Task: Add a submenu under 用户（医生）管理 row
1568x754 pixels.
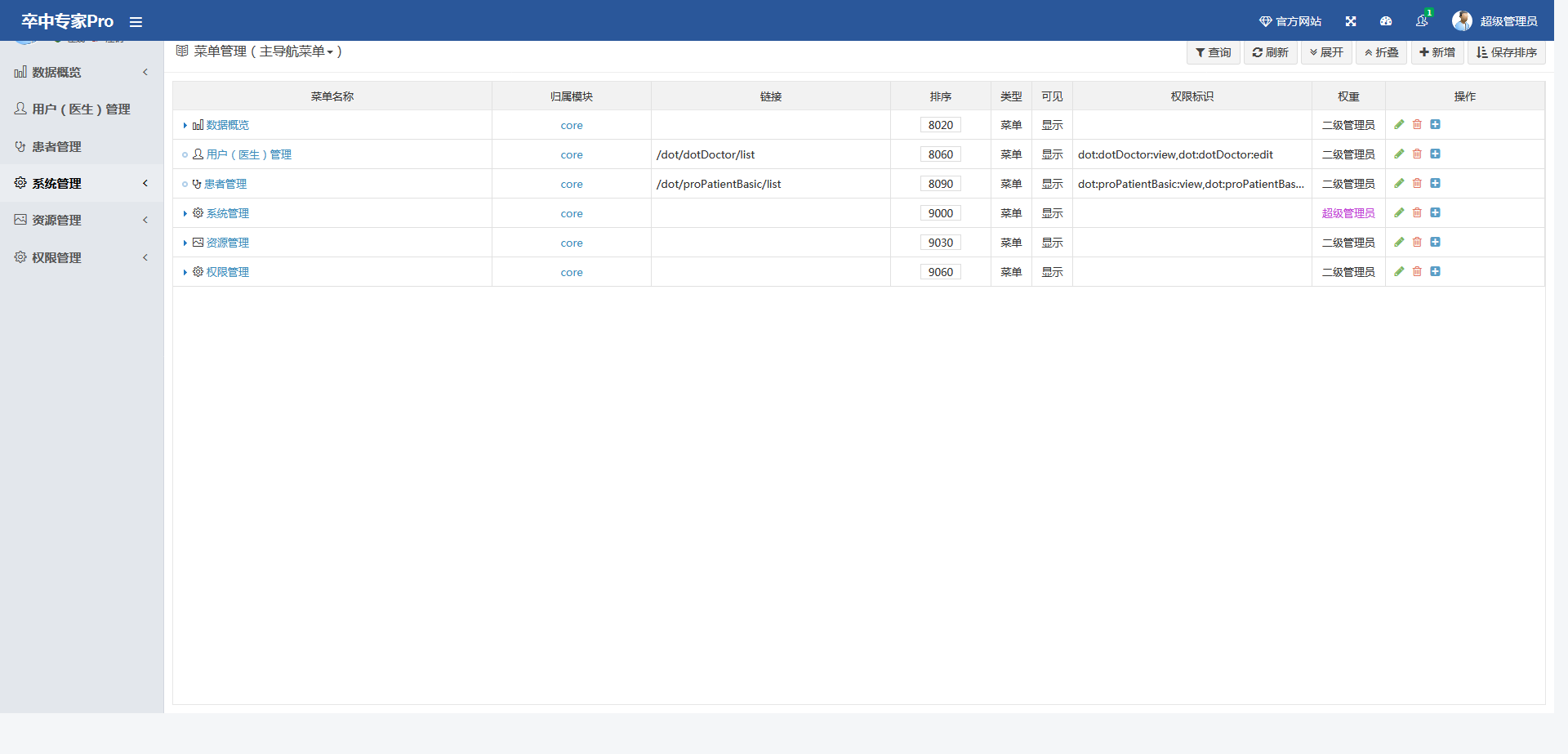Action: click(x=1435, y=154)
